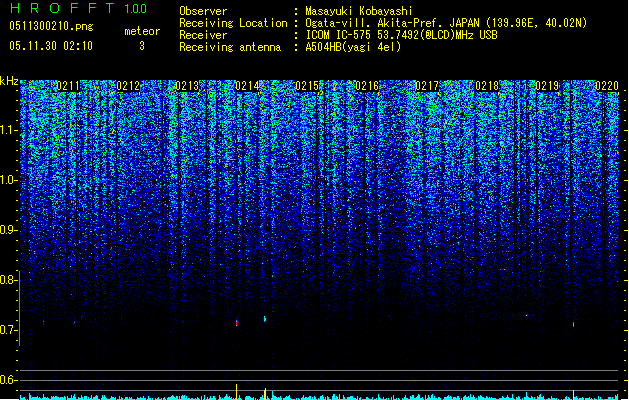Click the 0212 time marker
The image size is (629, 400).
(x=128, y=86)
